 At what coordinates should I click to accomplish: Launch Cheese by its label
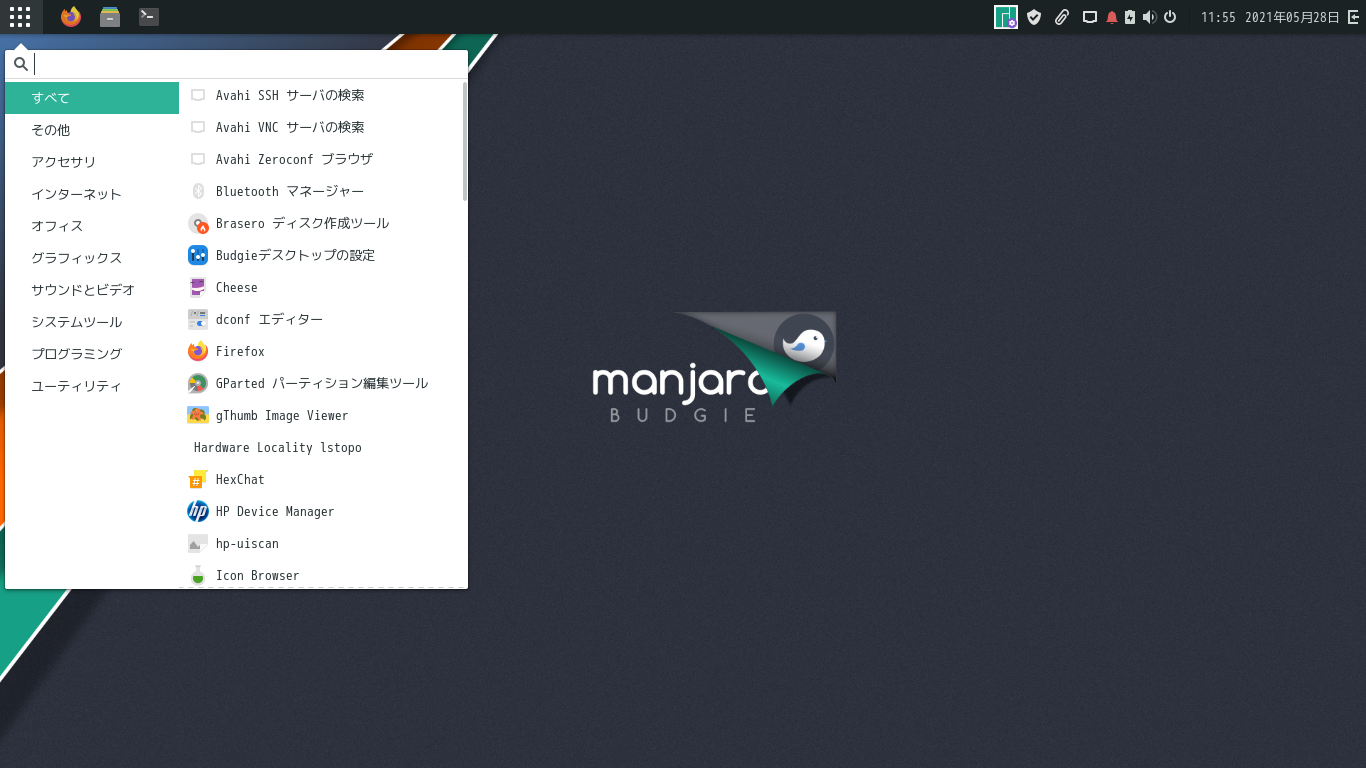237,287
